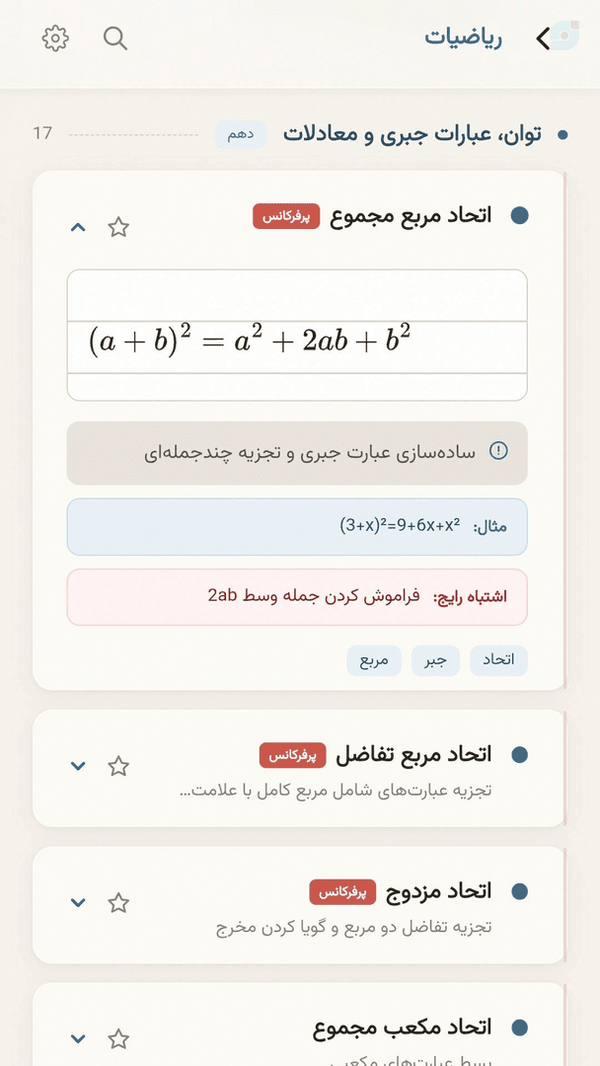Expand the اتحاد مربع تفاضل card
The height and width of the screenshot is (1066, 600).
(x=78, y=766)
